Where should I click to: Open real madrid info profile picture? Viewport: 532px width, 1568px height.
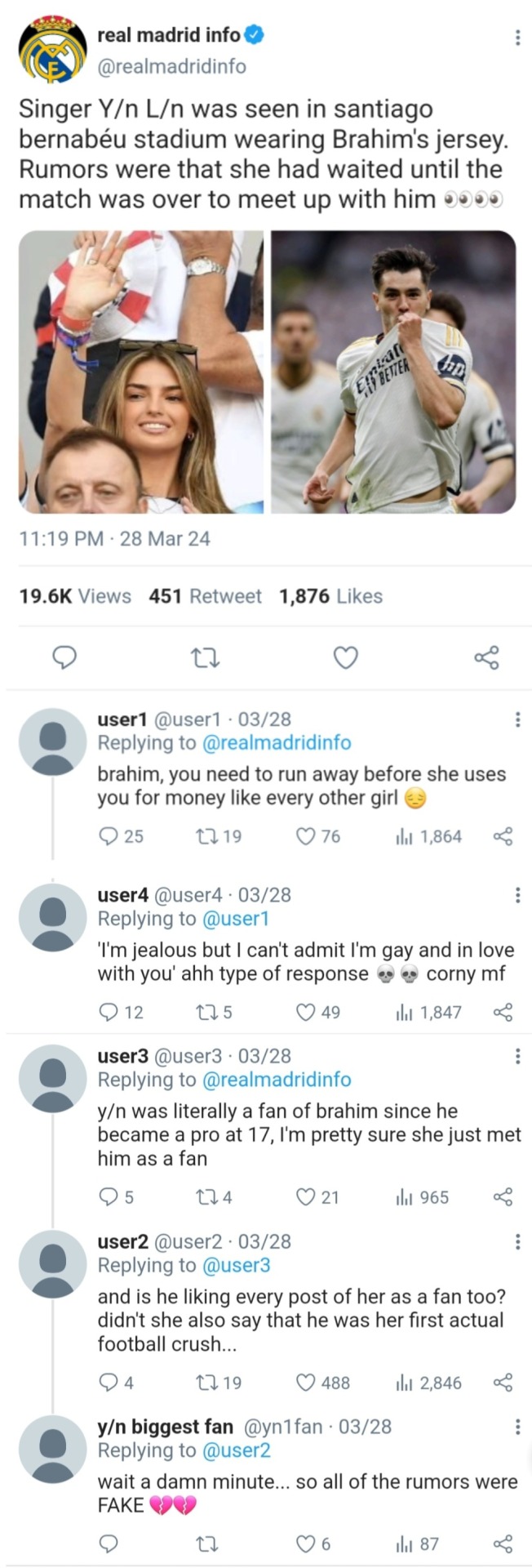[x=52, y=50]
